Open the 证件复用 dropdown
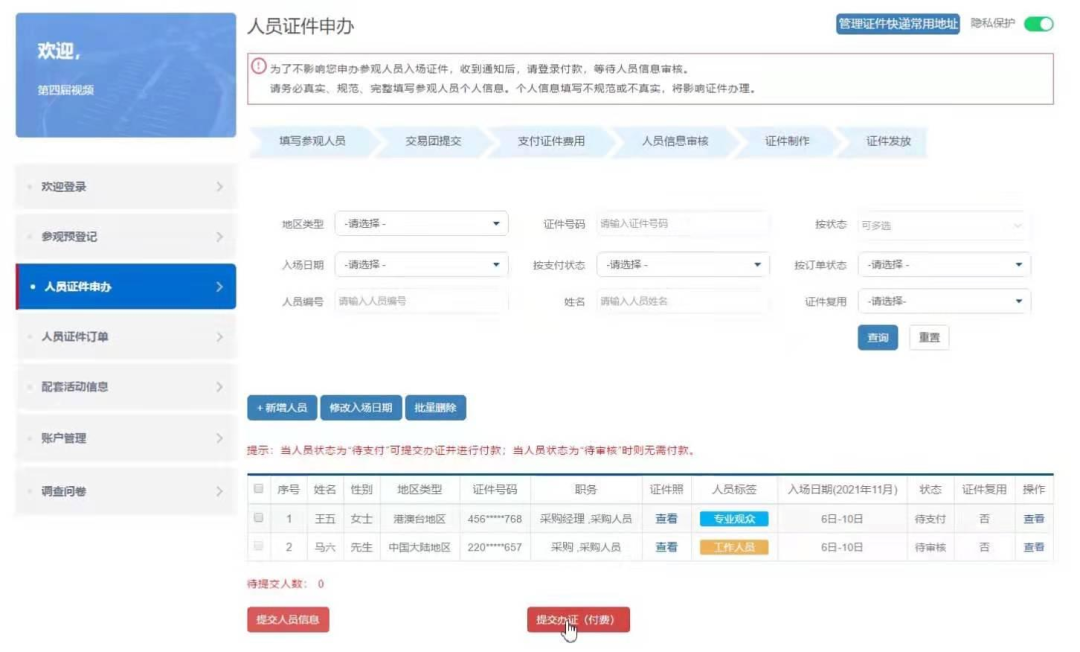The height and width of the screenshot is (652, 1080). [x=945, y=301]
